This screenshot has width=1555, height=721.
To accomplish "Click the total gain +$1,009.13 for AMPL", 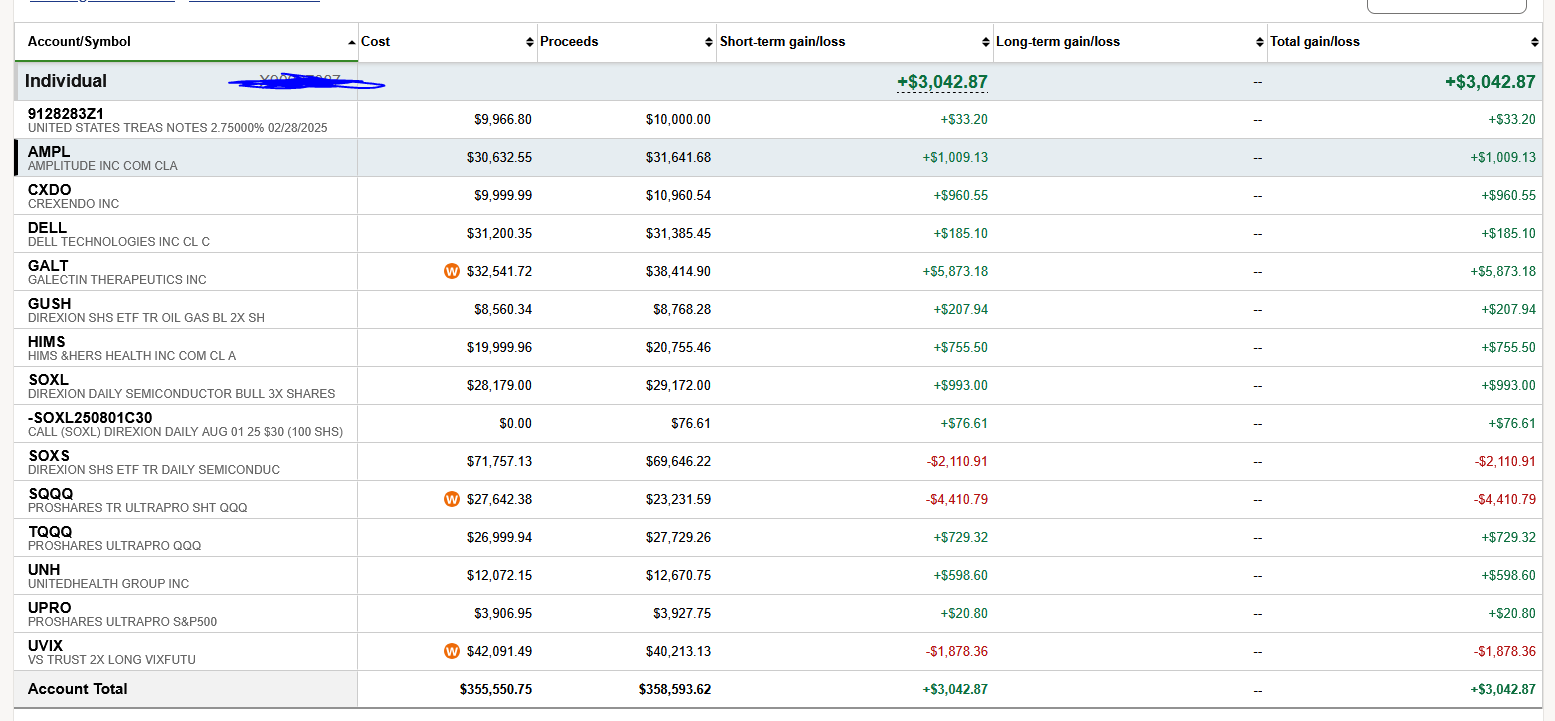I will 1503,157.
